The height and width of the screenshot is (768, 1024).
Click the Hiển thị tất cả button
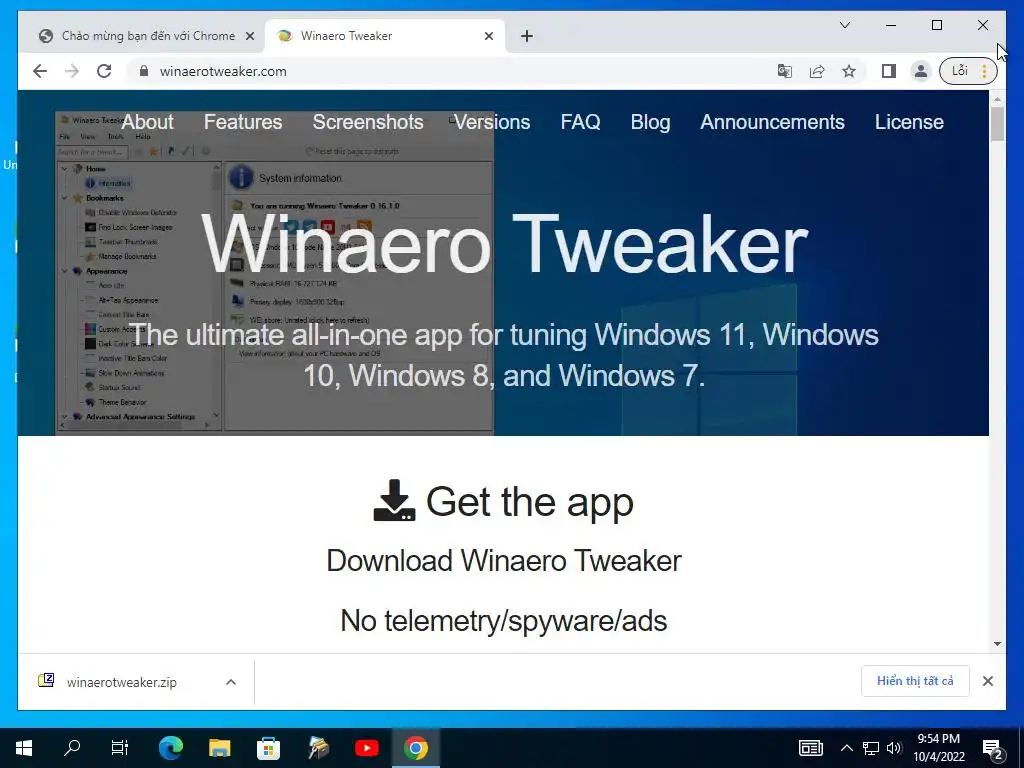point(915,681)
